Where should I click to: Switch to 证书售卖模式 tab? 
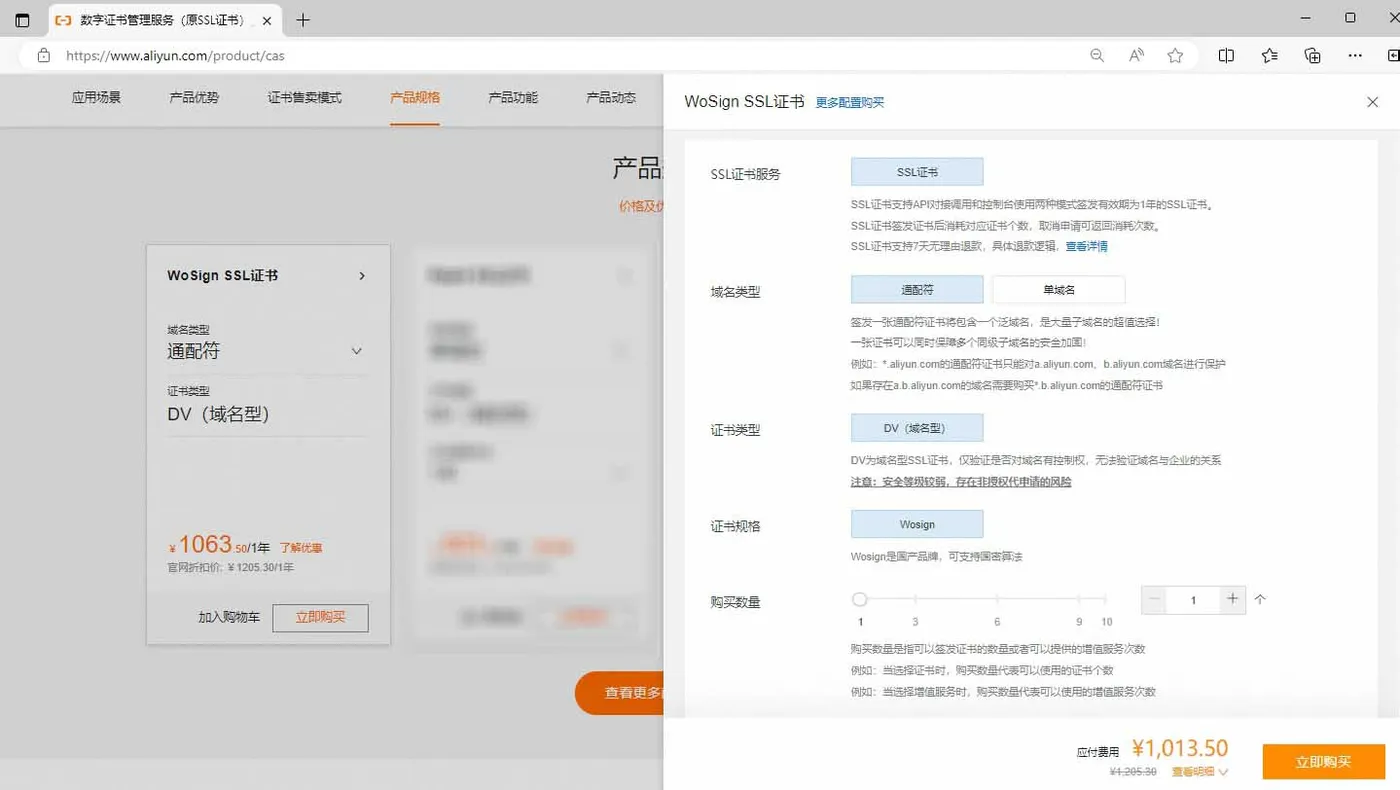click(305, 97)
